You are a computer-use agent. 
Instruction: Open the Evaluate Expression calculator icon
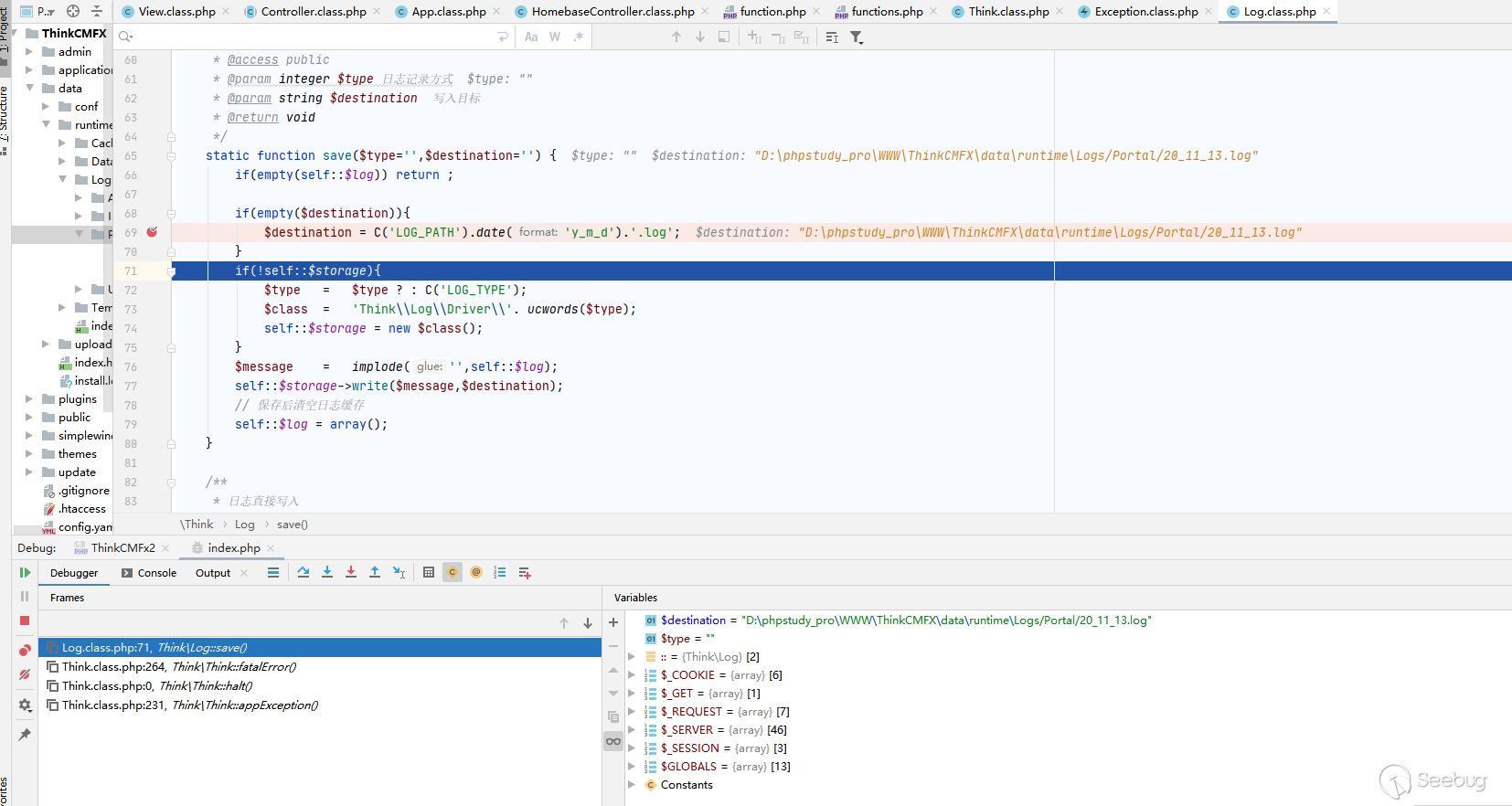point(429,572)
